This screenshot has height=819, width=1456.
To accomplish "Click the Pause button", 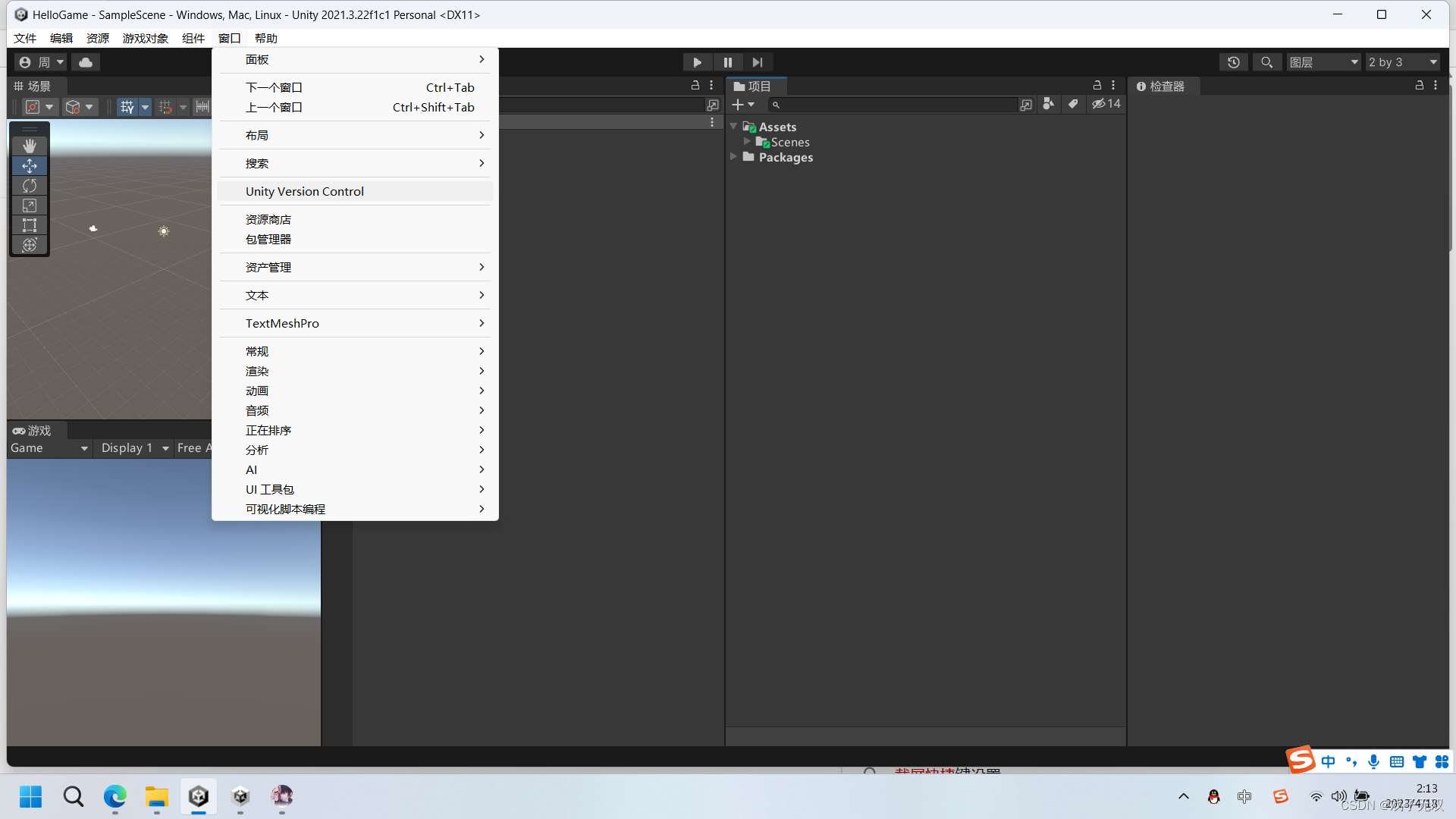I will pos(727,62).
